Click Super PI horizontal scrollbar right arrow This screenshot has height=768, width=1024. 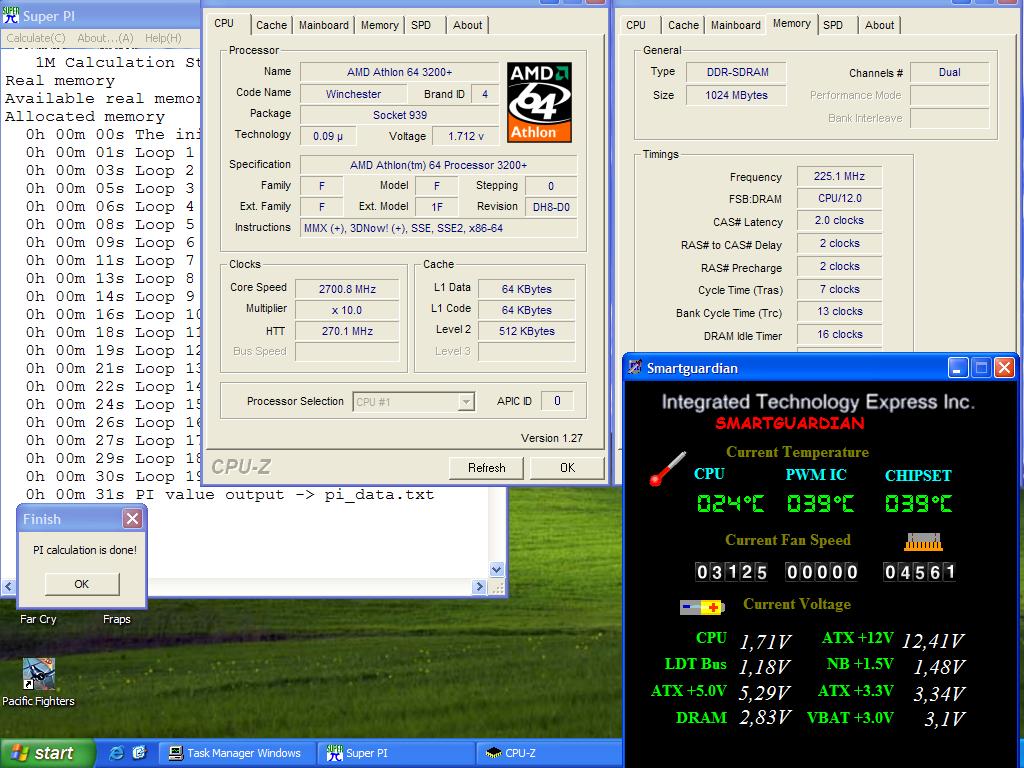(479, 586)
